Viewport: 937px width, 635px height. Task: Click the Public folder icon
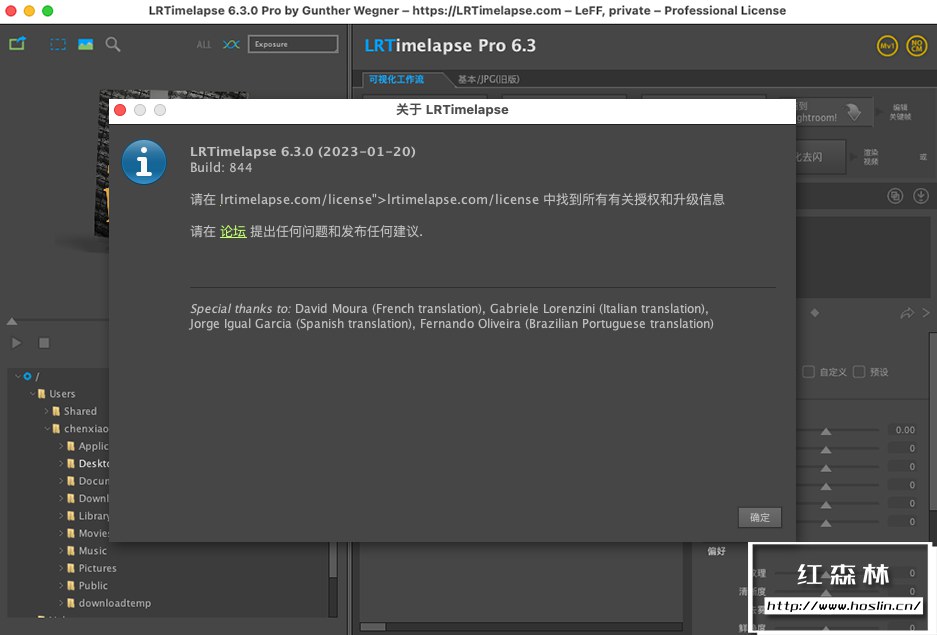[x=71, y=585]
